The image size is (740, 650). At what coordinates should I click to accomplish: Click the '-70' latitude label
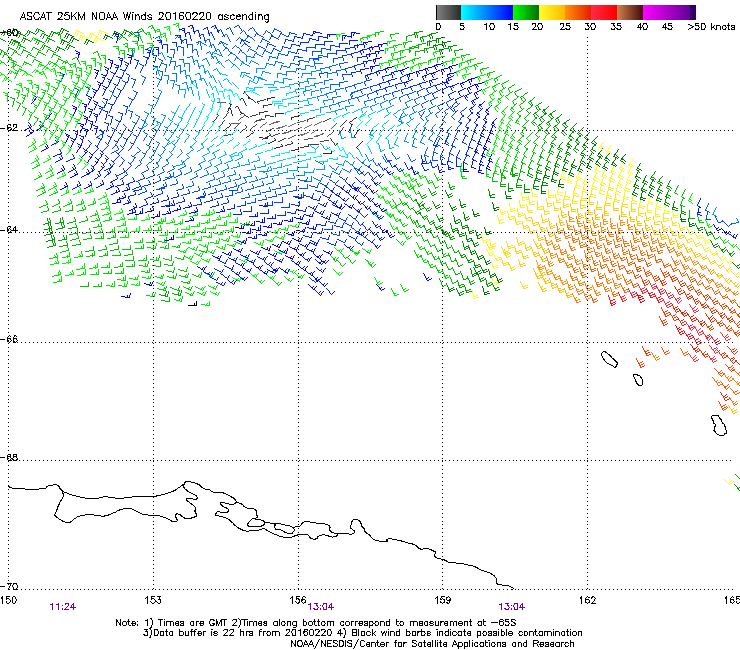point(9,586)
